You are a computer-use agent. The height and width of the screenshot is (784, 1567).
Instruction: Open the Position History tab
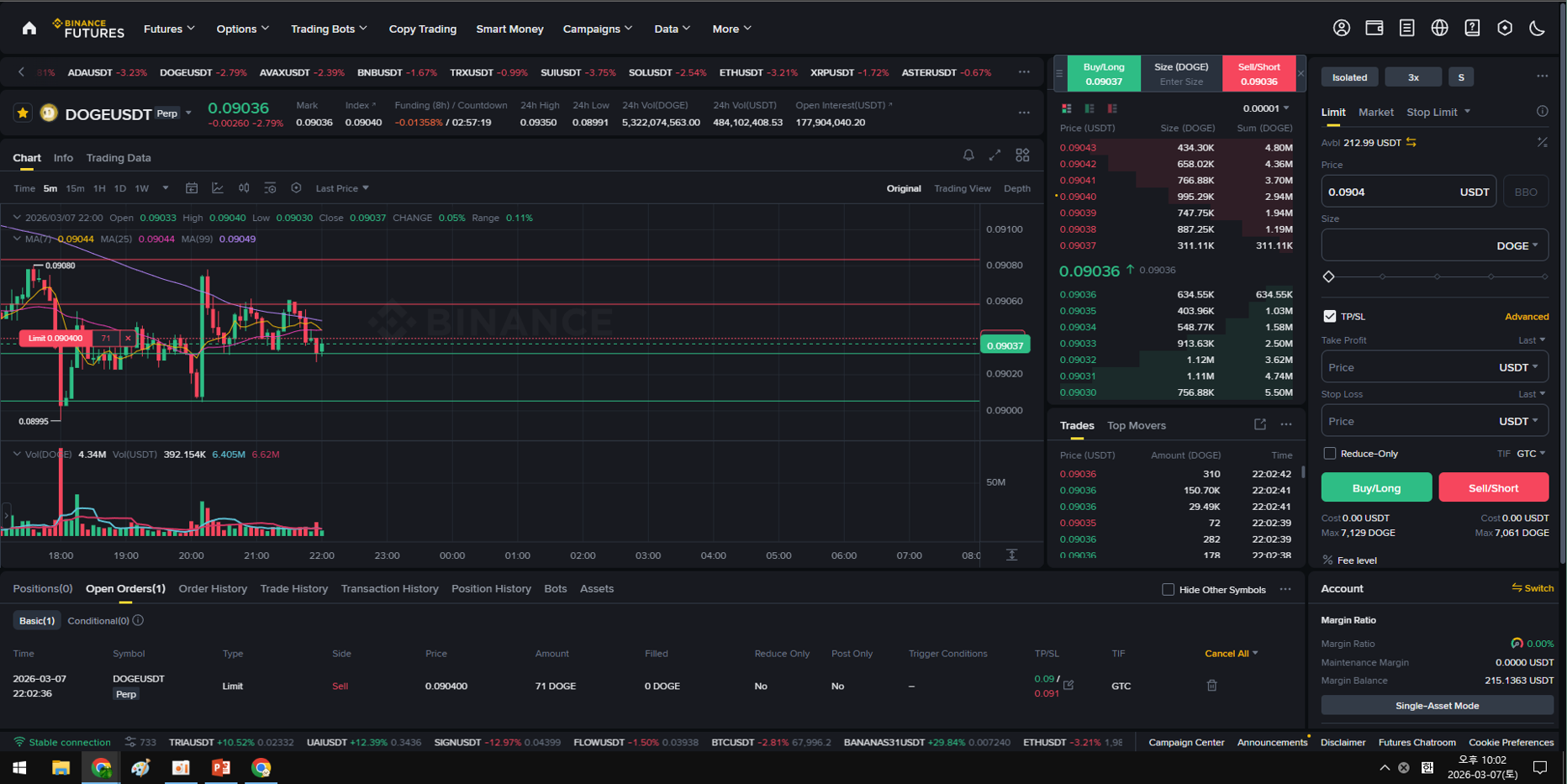[491, 588]
